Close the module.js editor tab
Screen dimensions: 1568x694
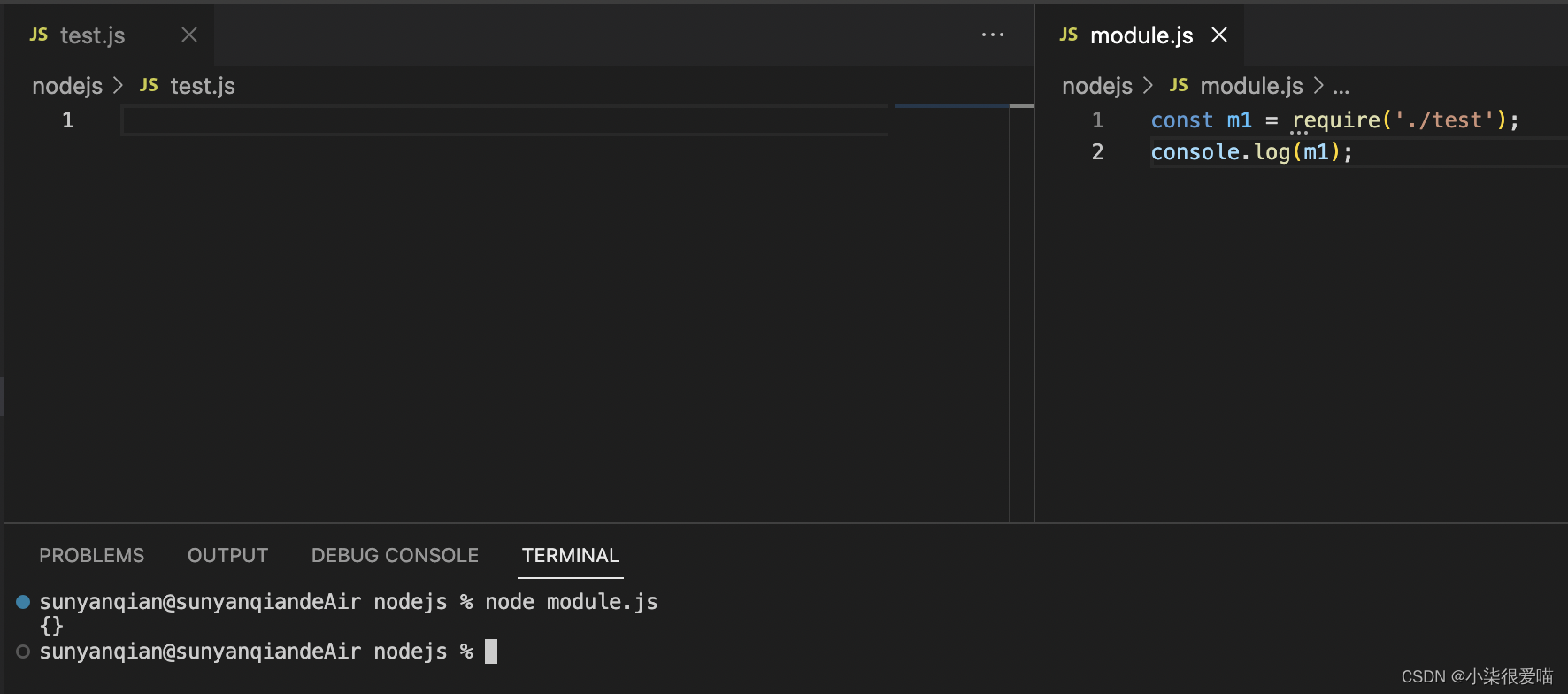[x=1219, y=35]
